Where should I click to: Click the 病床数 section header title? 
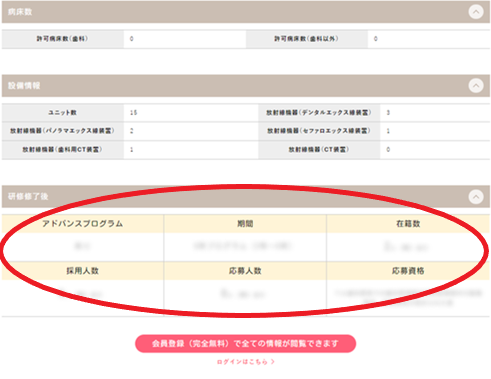point(20,12)
